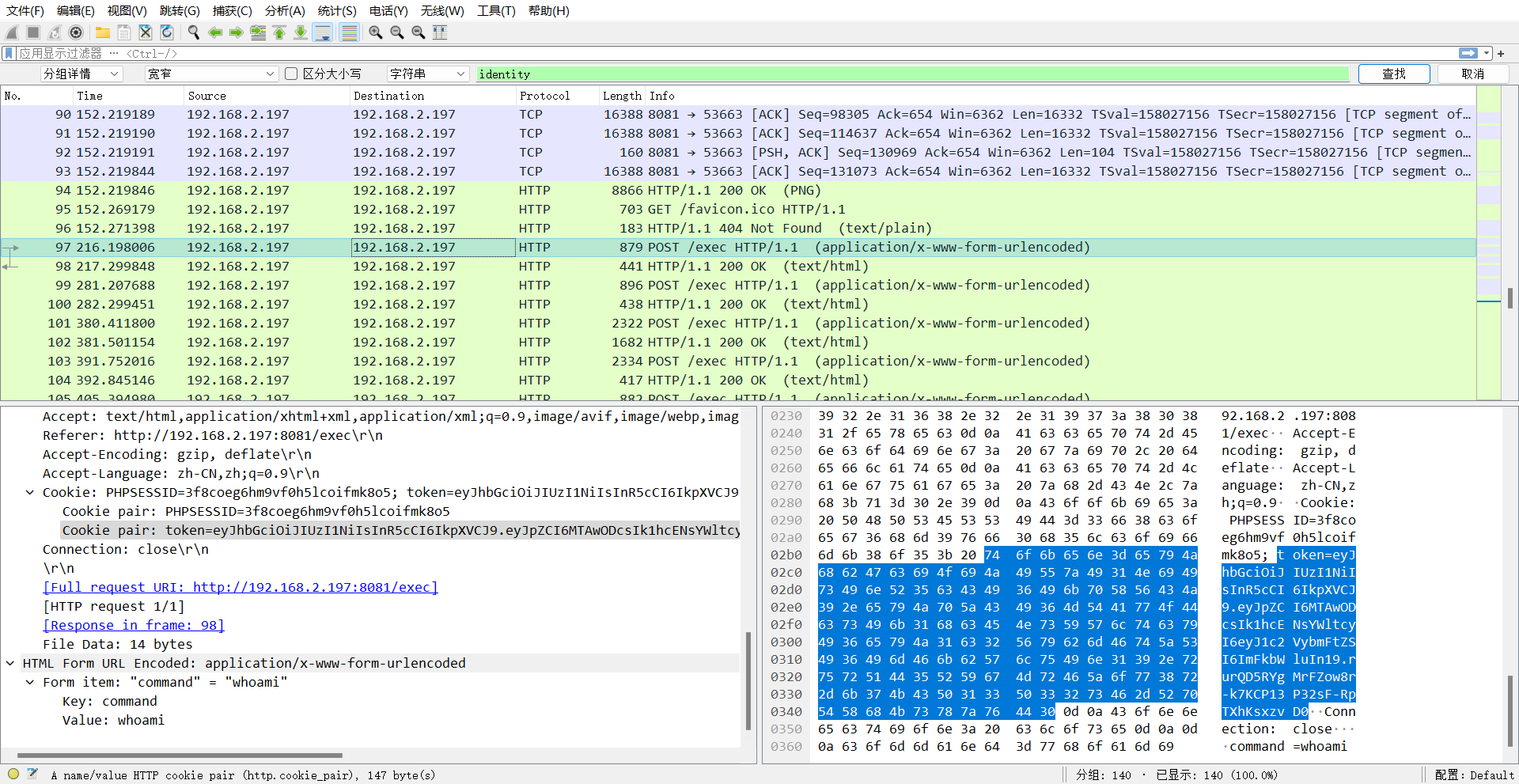The width and height of the screenshot is (1519, 784).
Task: Open 分组详情 search scope dropdown
Action: click(81, 74)
